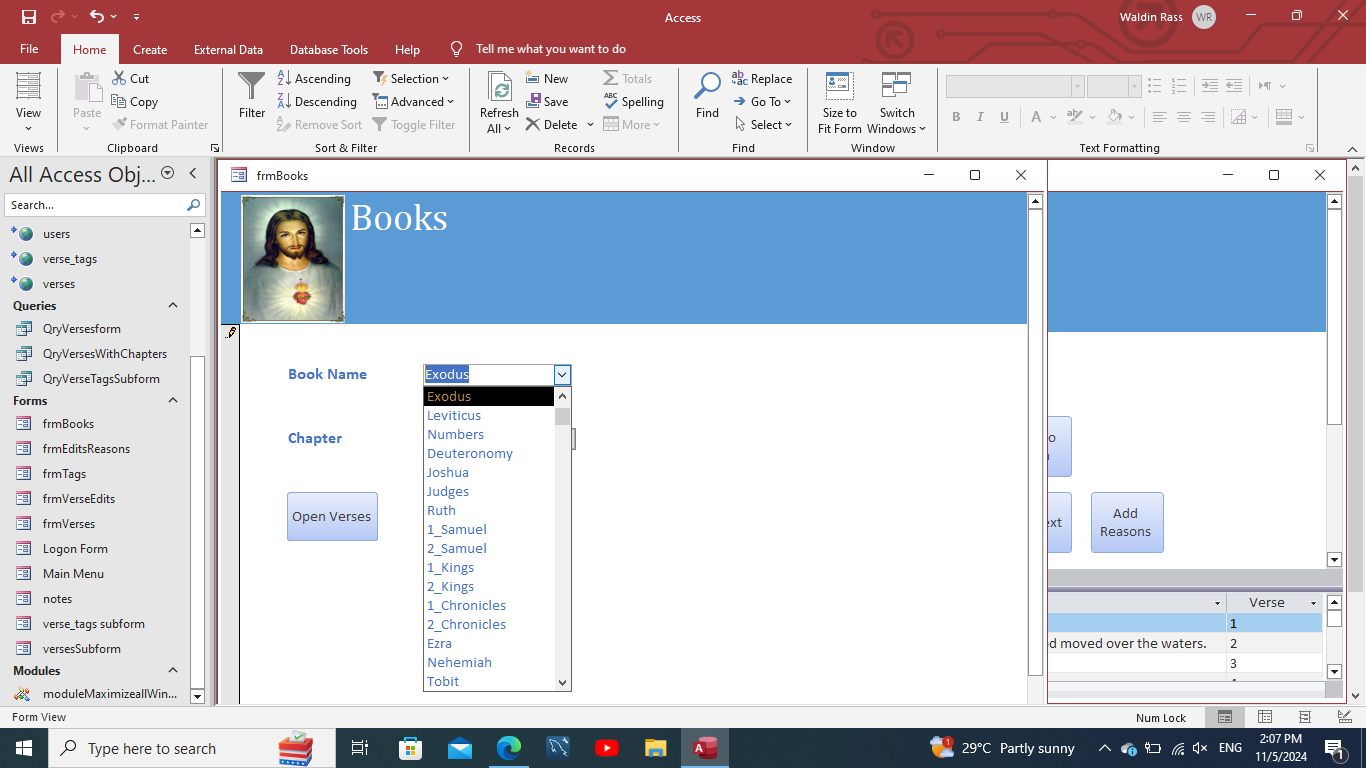Open the Database Tools tab
The image size is (1366, 768).
pos(328,49)
